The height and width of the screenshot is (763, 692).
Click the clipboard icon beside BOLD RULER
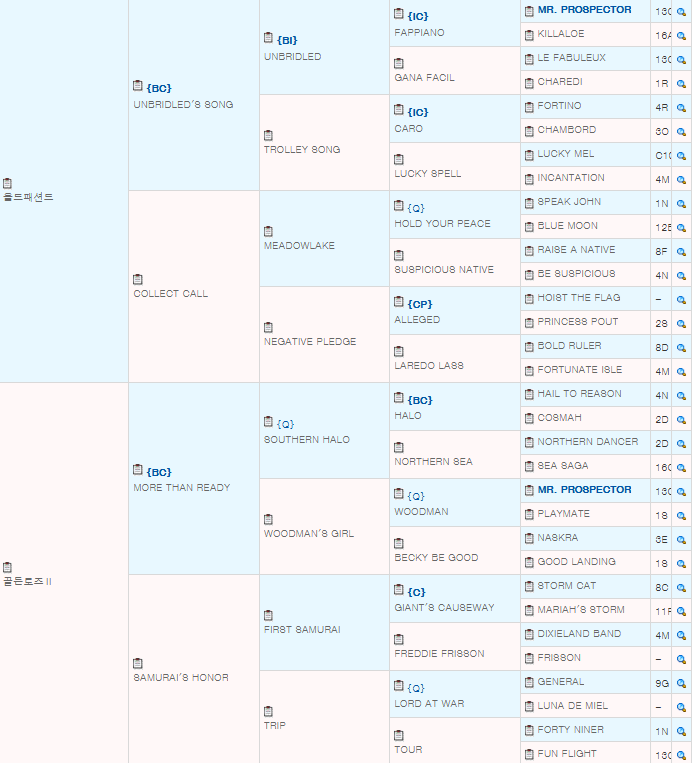click(529, 347)
